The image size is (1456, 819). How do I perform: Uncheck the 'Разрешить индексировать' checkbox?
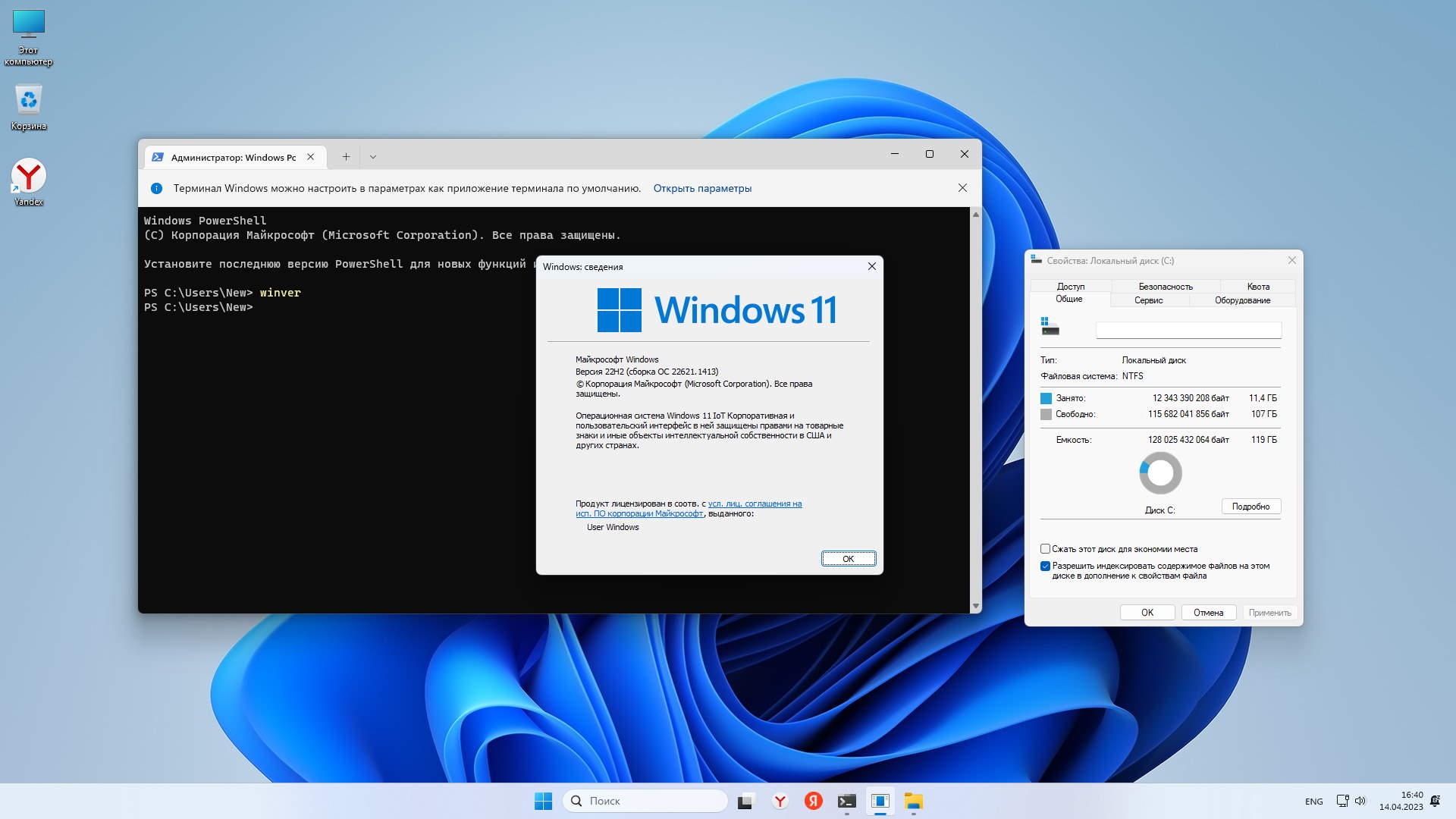coord(1046,566)
